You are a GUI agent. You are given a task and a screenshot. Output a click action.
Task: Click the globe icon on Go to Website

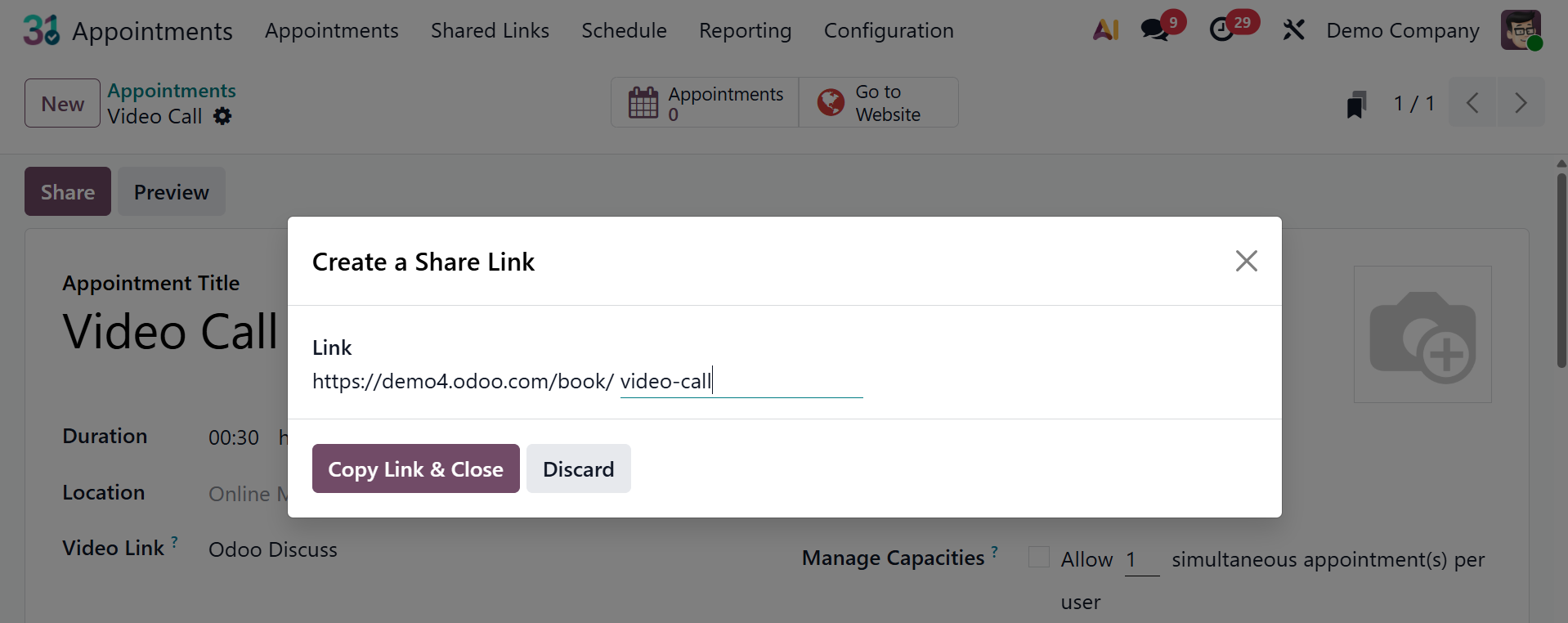[830, 102]
